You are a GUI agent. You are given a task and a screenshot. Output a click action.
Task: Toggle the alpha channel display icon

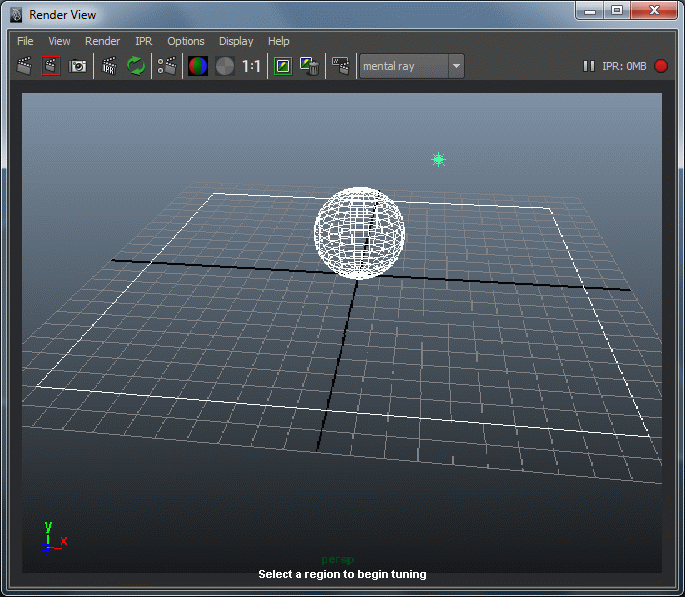point(225,66)
